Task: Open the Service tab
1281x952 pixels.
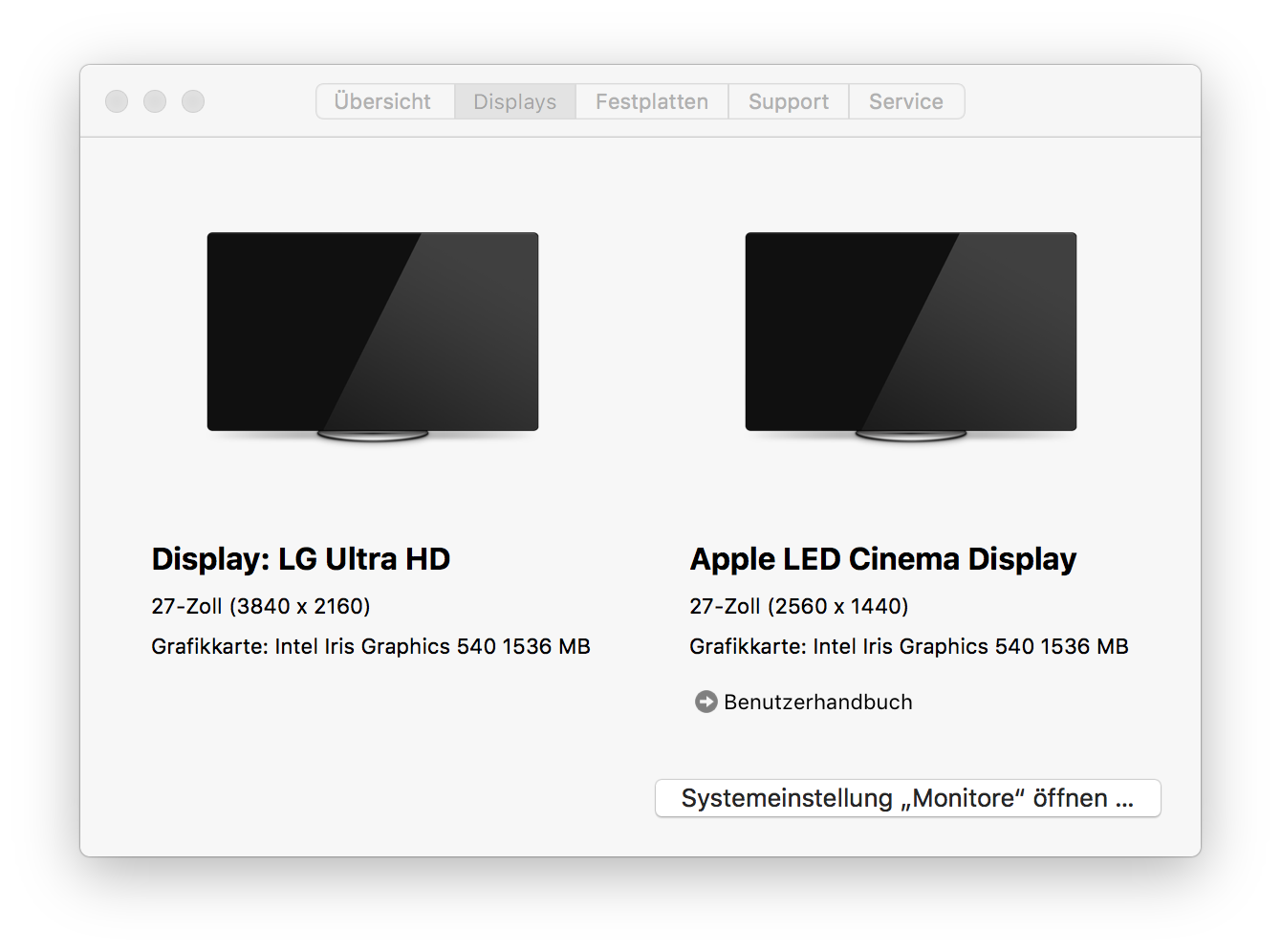Action: click(906, 101)
